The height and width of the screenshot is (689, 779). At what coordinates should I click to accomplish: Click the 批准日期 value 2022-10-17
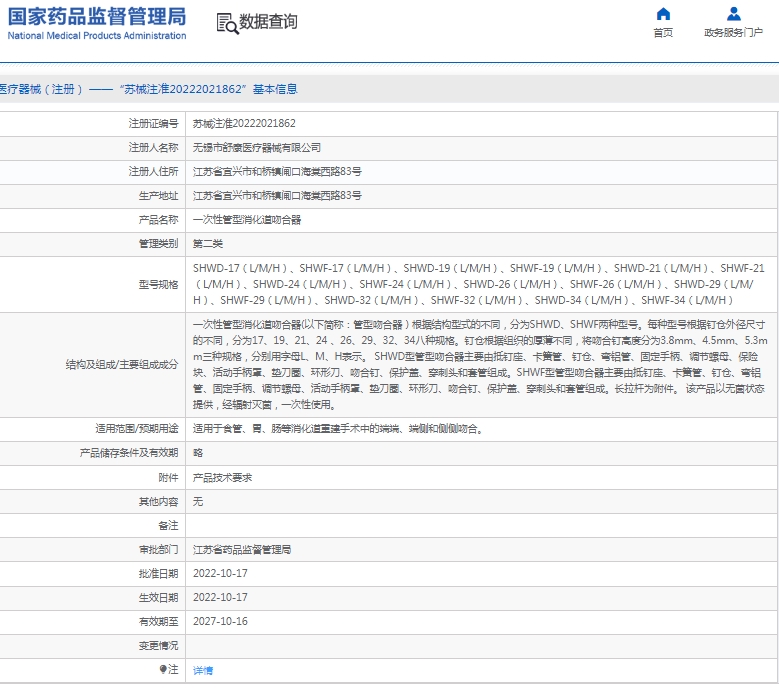220,574
